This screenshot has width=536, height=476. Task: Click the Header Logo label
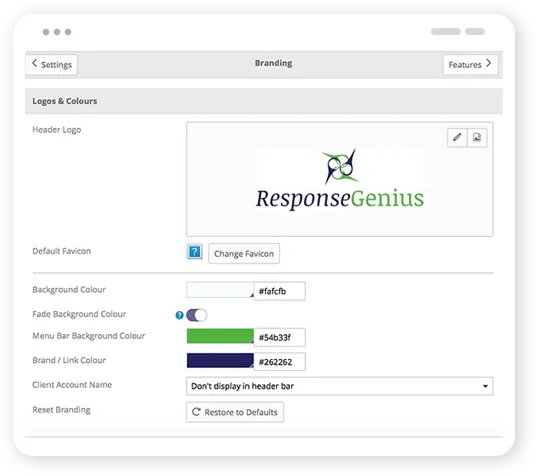click(57, 130)
